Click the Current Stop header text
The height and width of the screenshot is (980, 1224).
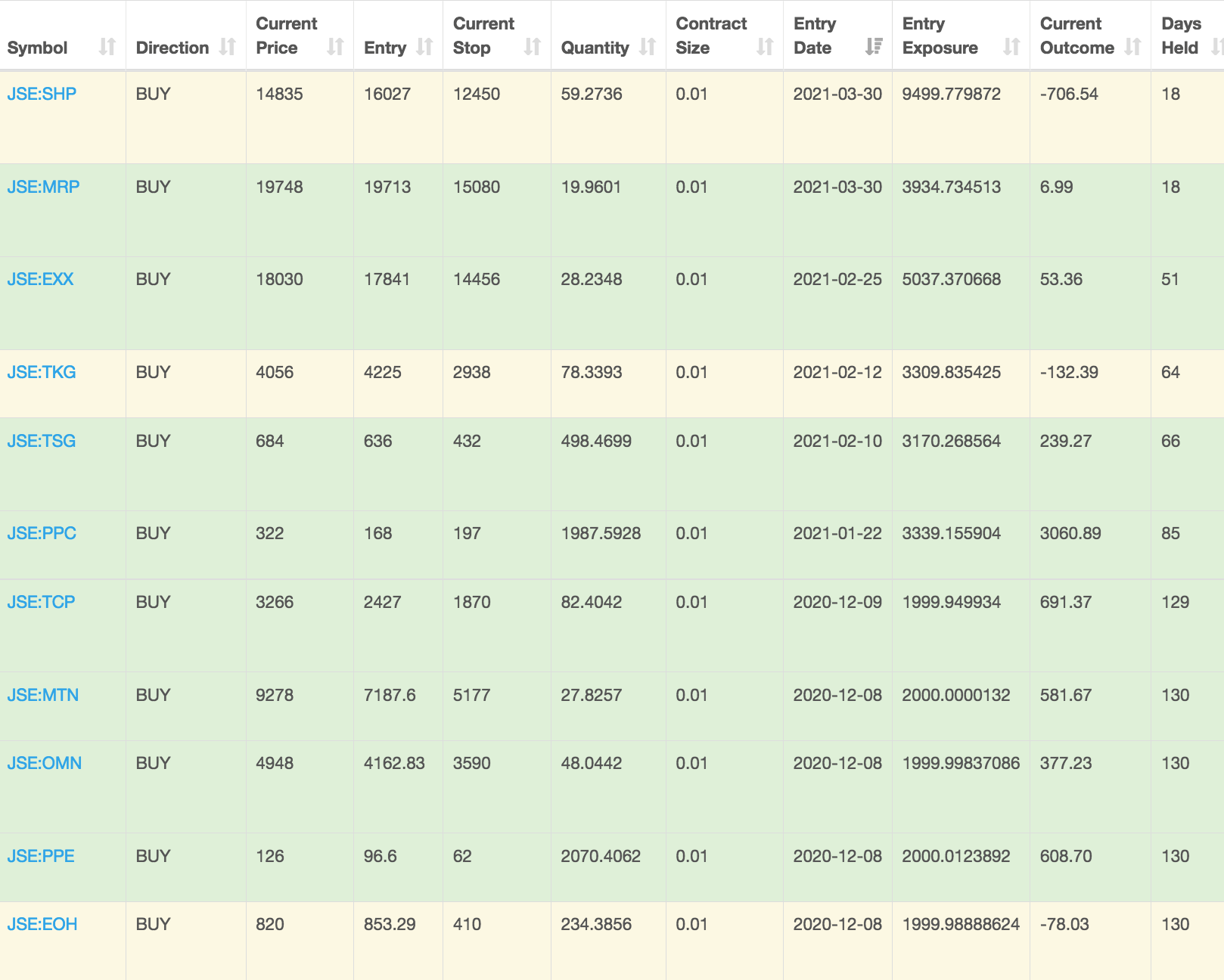tap(483, 36)
